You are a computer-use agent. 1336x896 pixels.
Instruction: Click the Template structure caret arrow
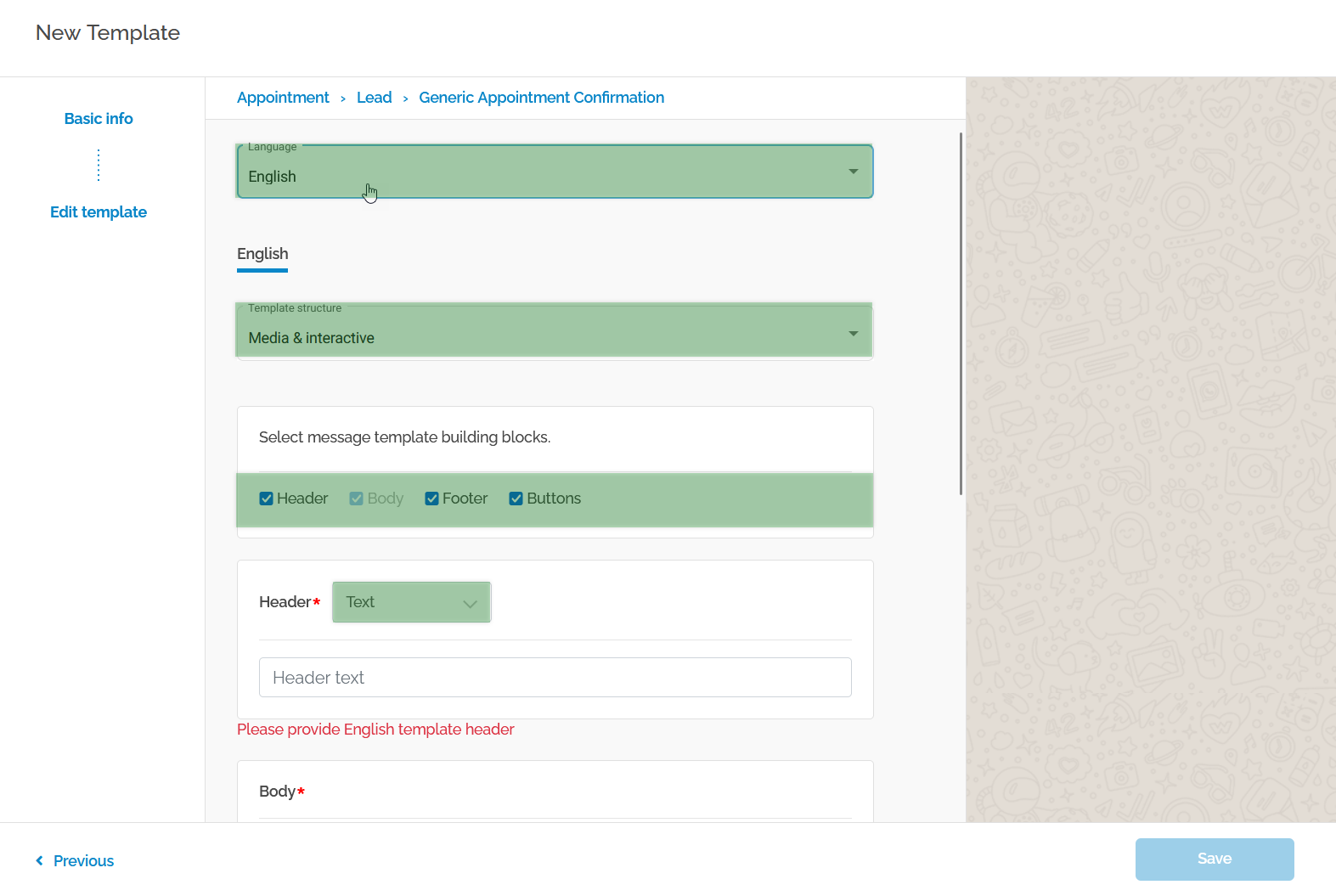pos(853,333)
